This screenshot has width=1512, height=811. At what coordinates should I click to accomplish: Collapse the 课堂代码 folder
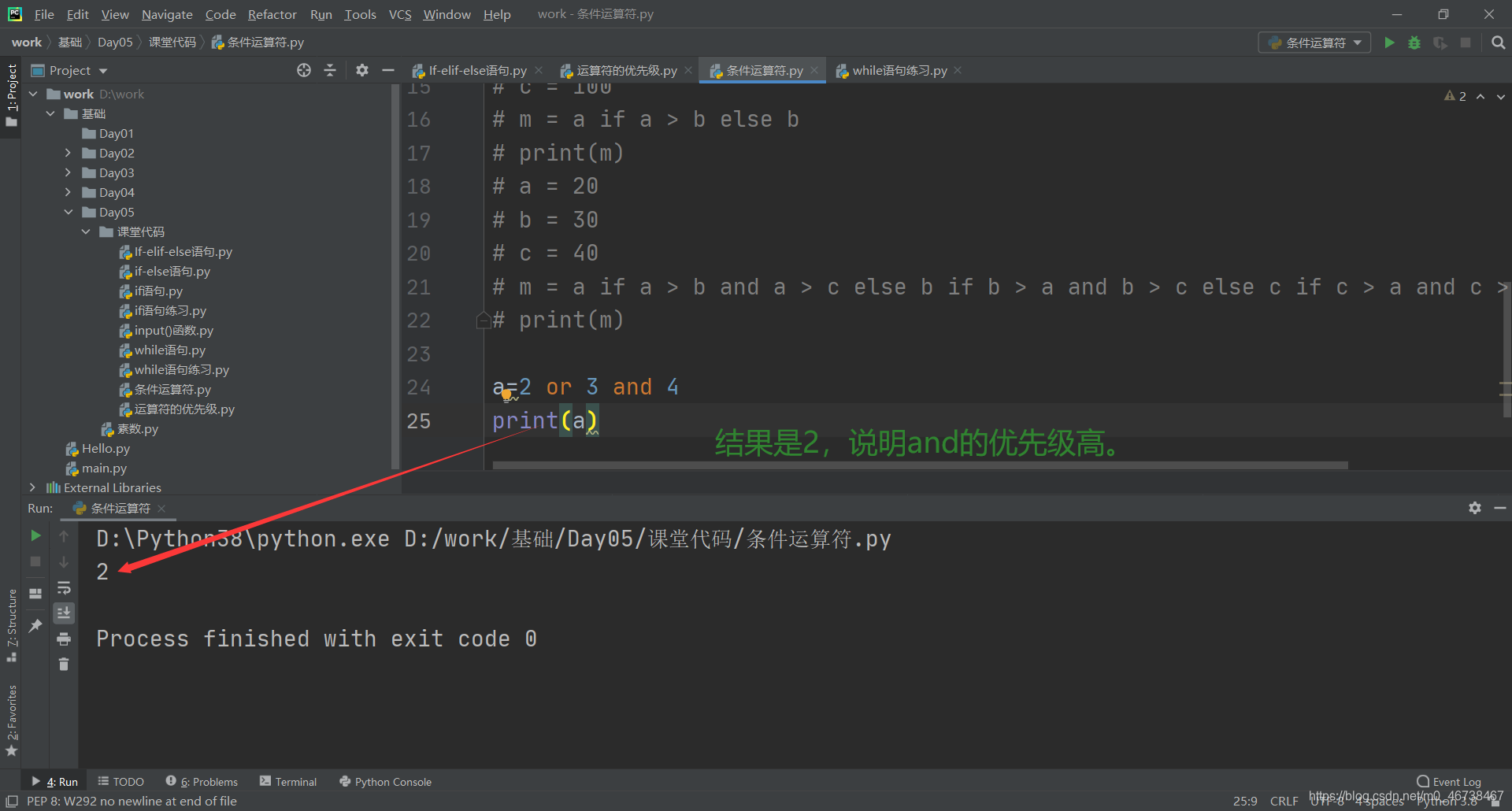pos(86,231)
